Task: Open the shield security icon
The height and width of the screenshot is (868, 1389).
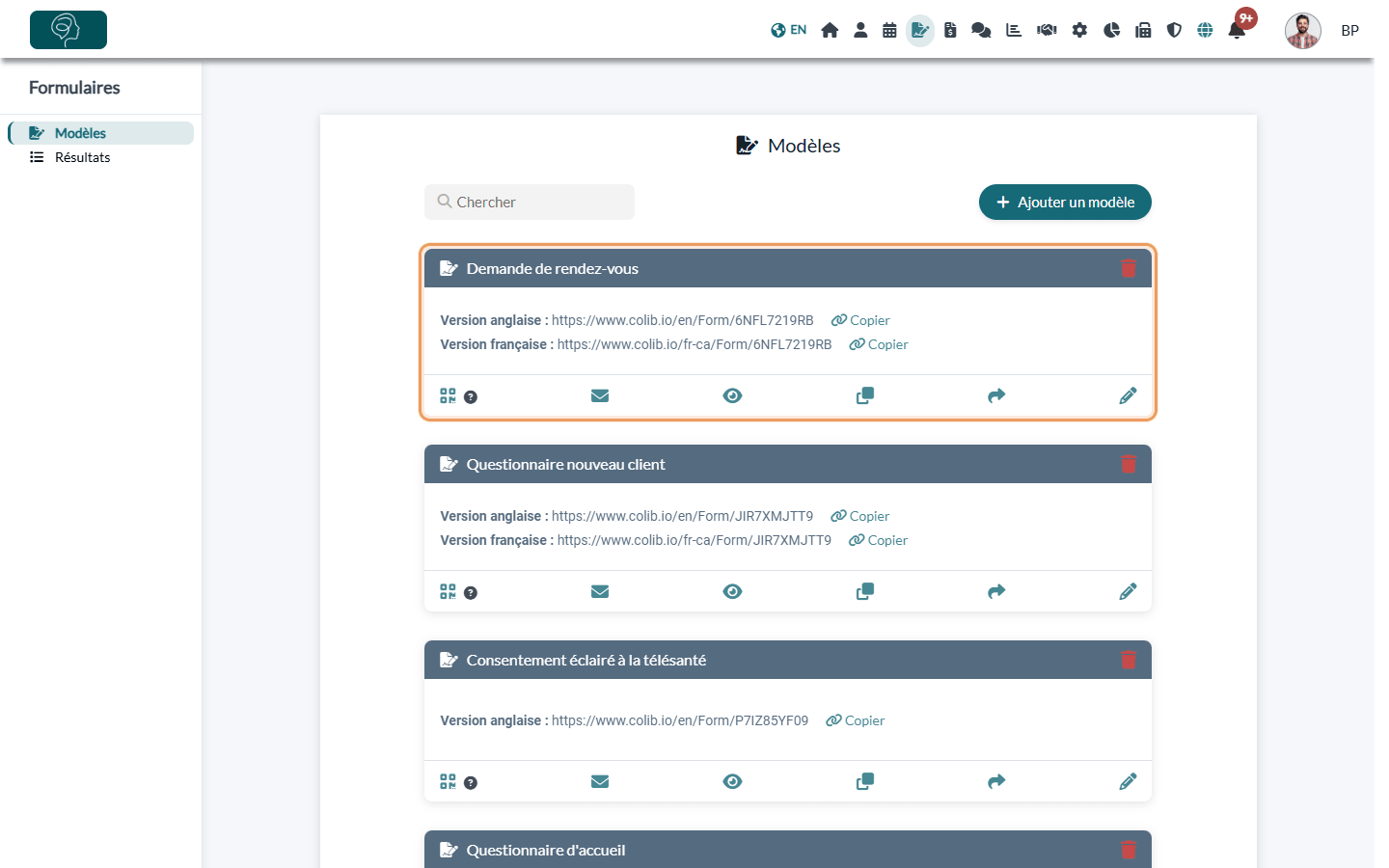Action: click(1174, 30)
